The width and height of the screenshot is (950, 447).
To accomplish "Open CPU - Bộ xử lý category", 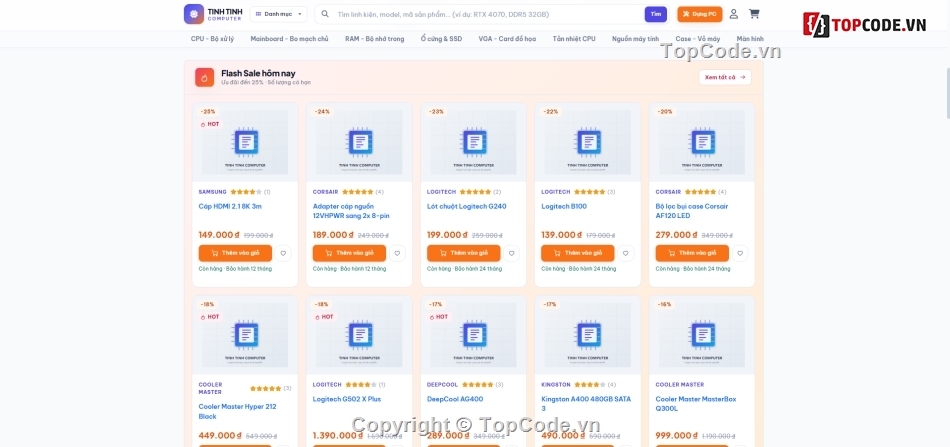I will point(212,39).
